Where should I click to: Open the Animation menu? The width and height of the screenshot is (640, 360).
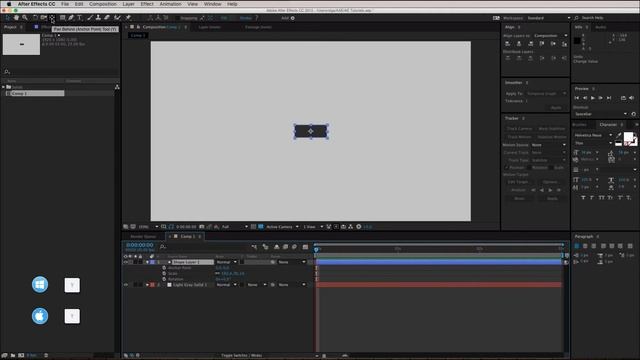tap(170, 4)
